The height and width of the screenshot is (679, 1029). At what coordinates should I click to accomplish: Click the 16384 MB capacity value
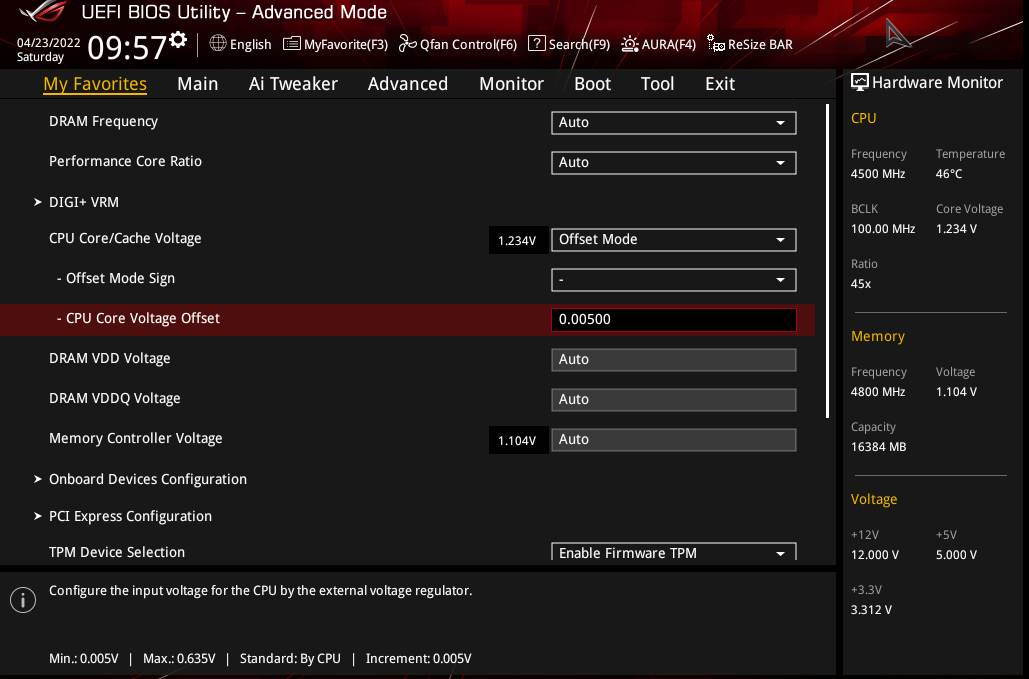(x=878, y=447)
